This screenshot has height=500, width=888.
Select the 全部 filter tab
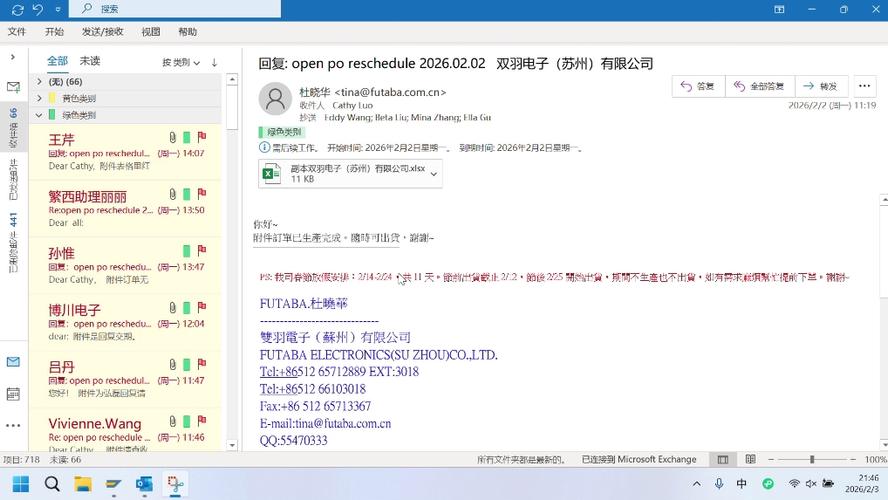tap(57, 61)
